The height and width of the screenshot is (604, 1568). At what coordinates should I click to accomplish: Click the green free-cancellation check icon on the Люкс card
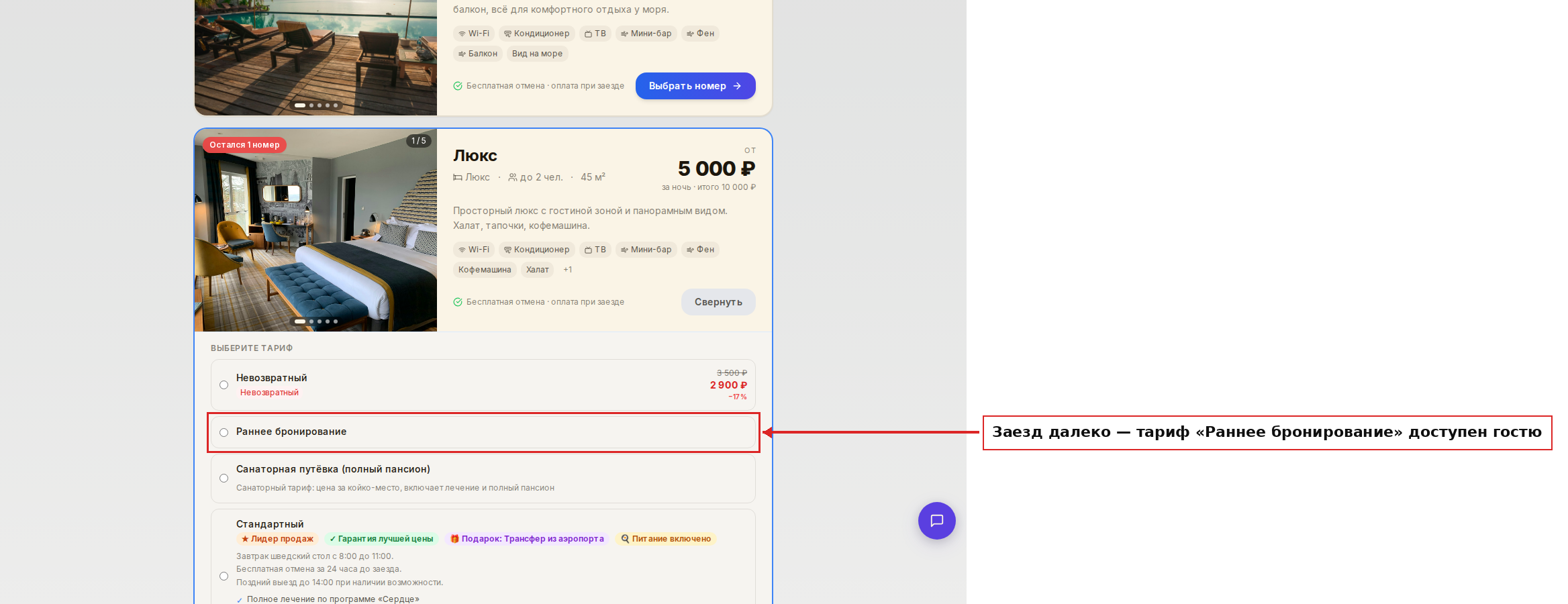(x=458, y=302)
